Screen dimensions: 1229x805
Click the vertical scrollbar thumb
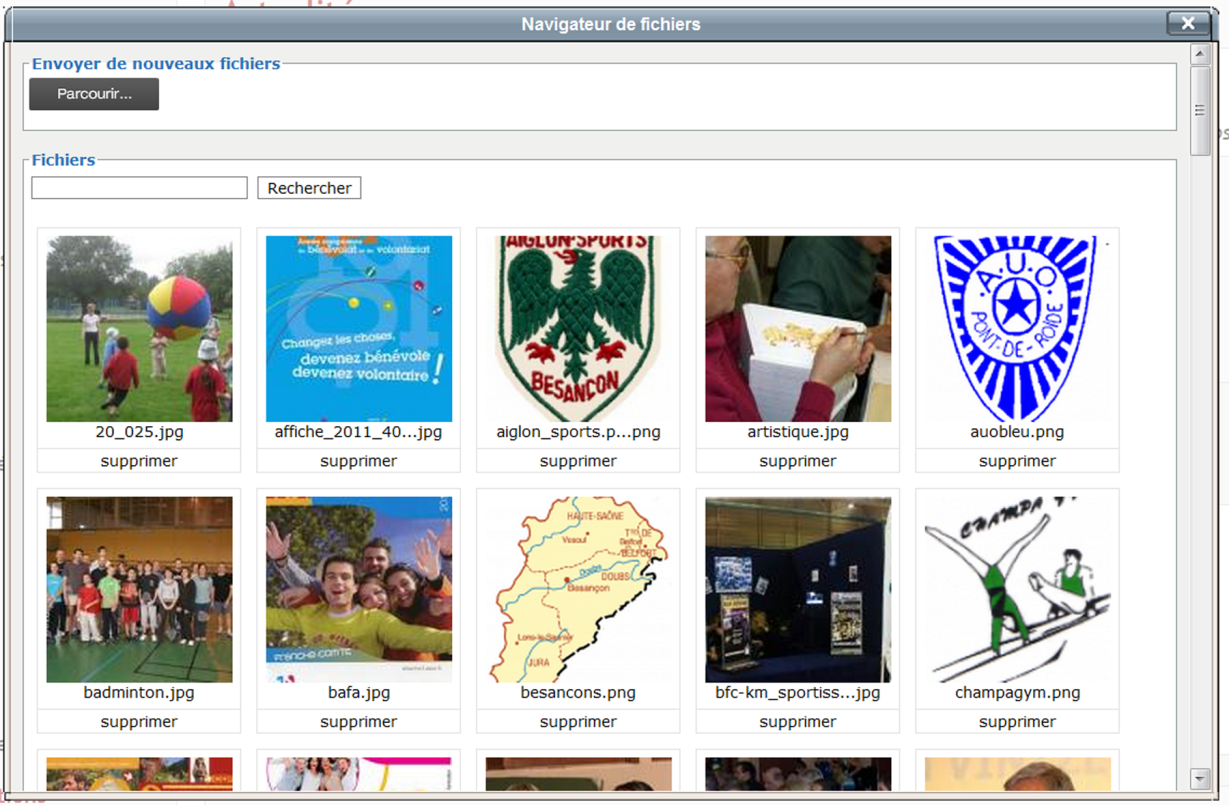[1200, 109]
